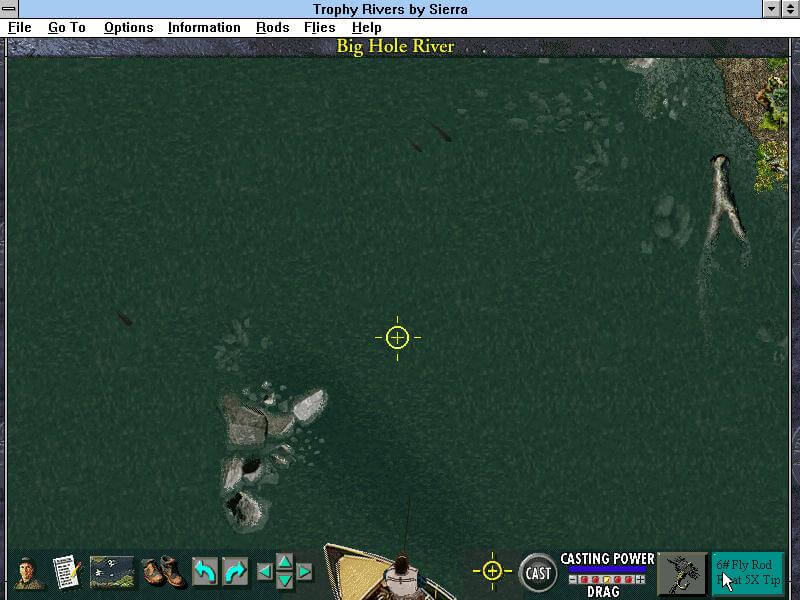The width and height of the screenshot is (800, 600).
Task: Open the File menu
Action: tap(19, 28)
